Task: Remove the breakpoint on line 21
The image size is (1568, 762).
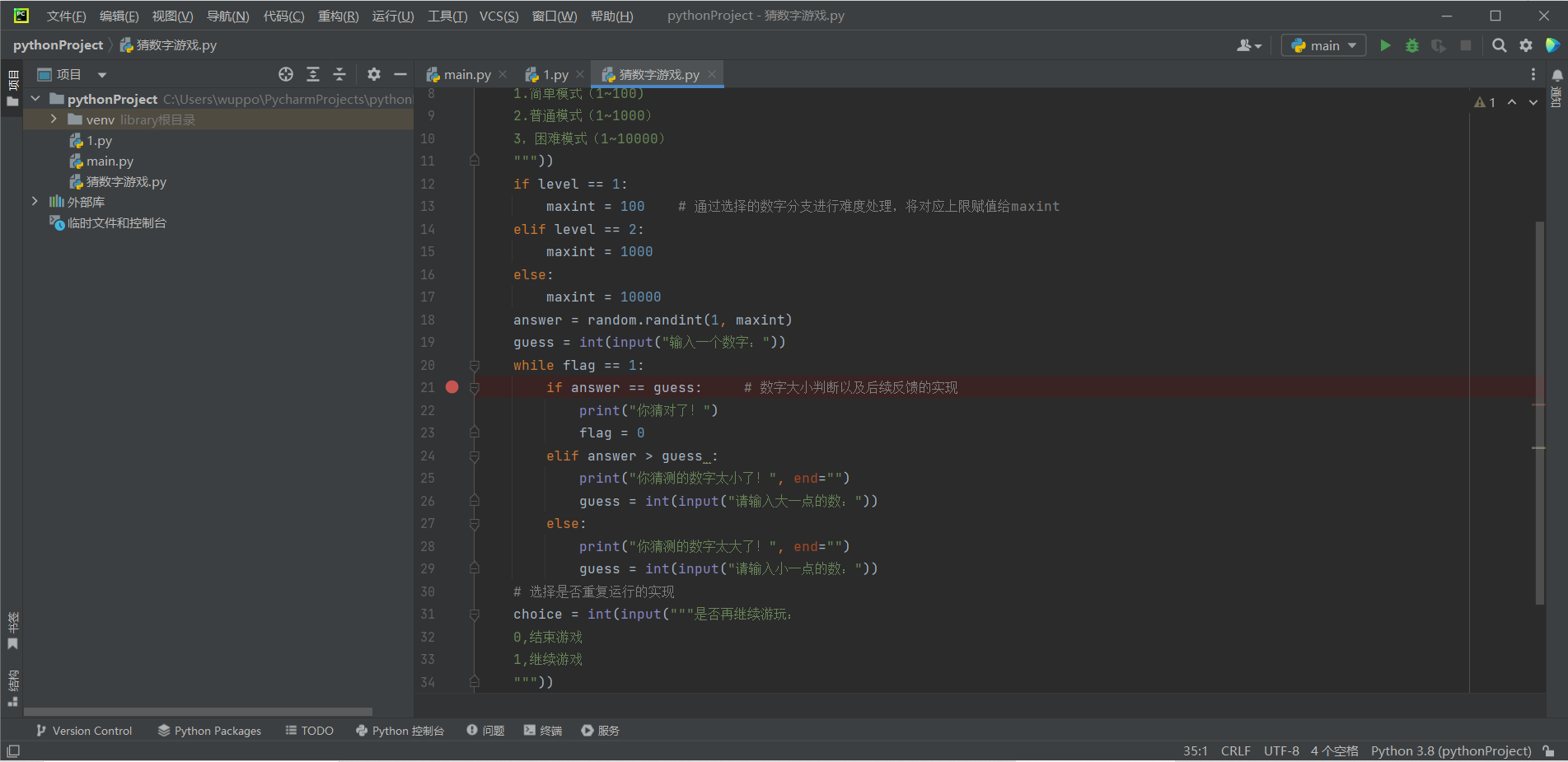Action: 452,387
